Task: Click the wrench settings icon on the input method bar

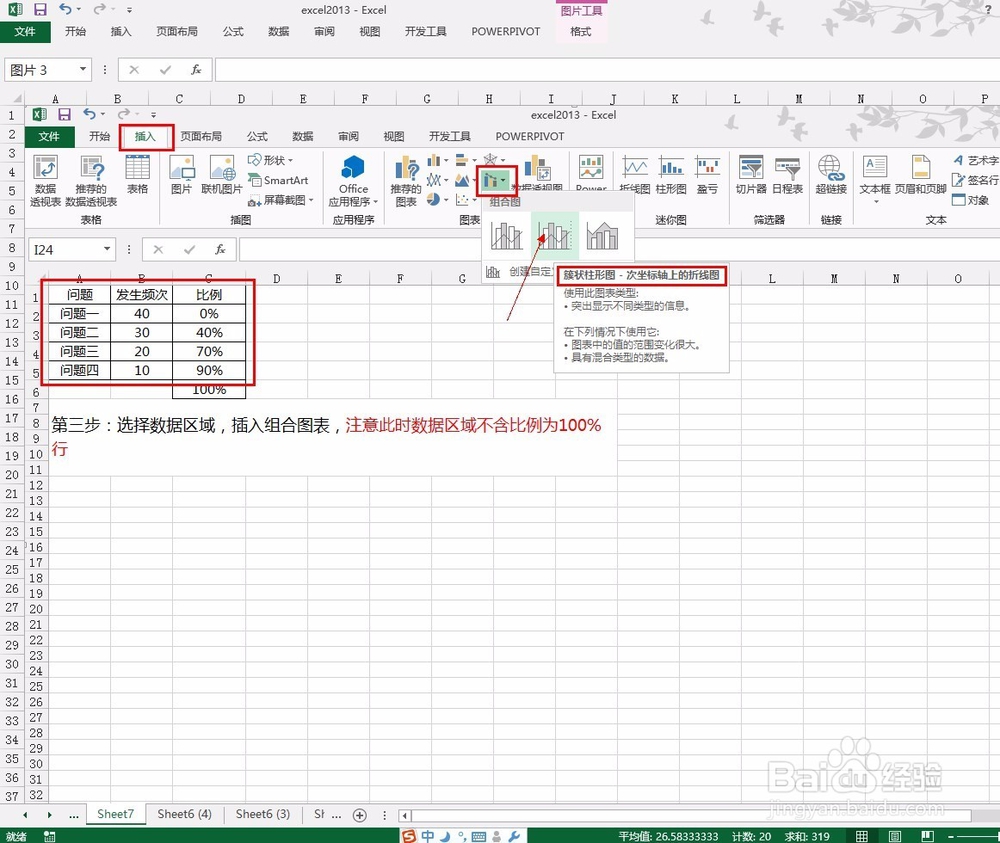Action: click(514, 835)
